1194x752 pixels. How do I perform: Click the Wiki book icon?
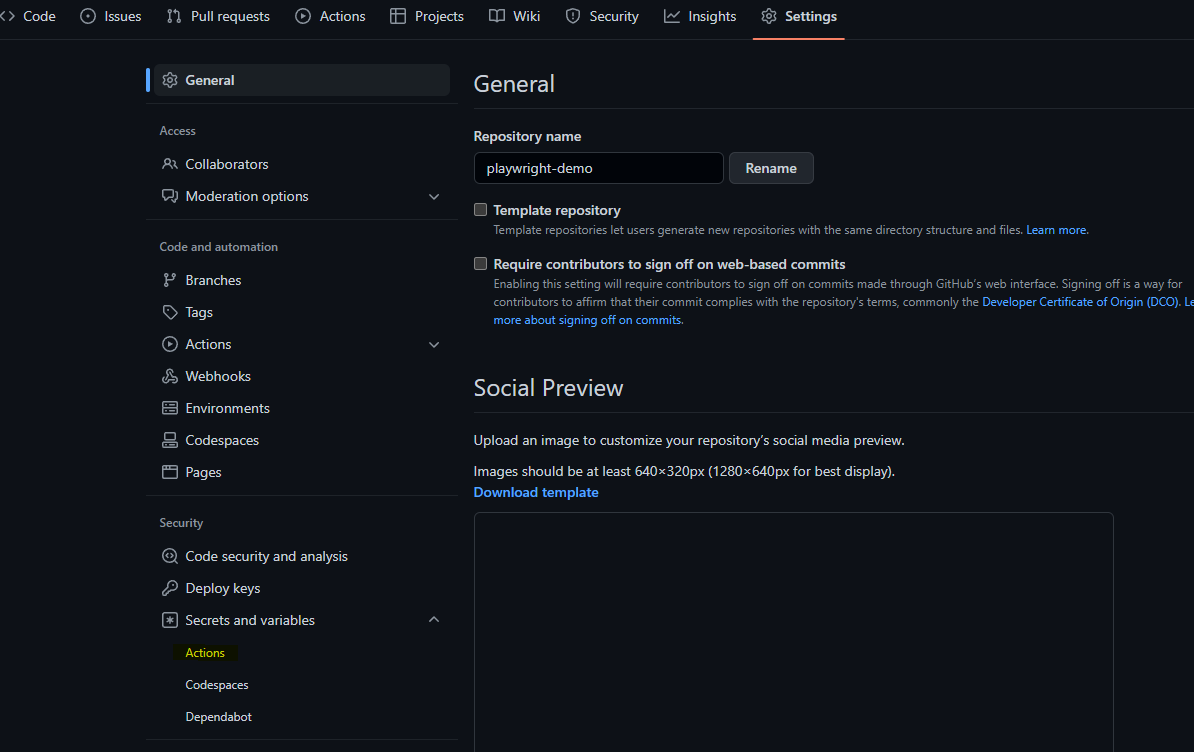tap(496, 16)
